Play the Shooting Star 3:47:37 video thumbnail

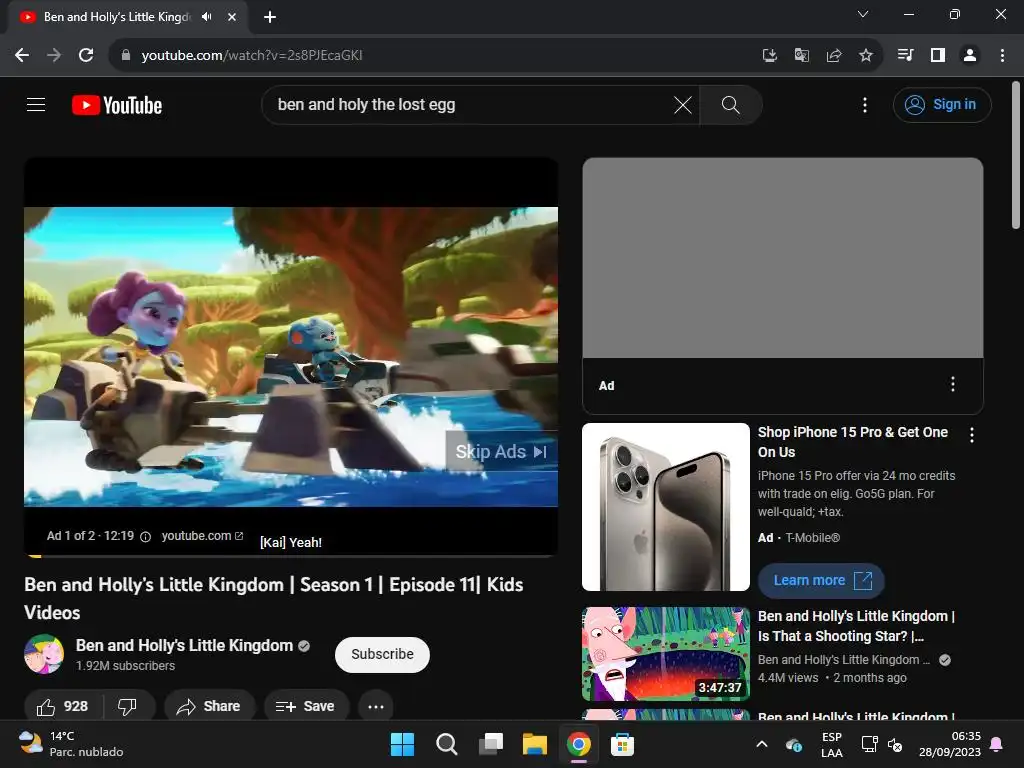(665, 654)
